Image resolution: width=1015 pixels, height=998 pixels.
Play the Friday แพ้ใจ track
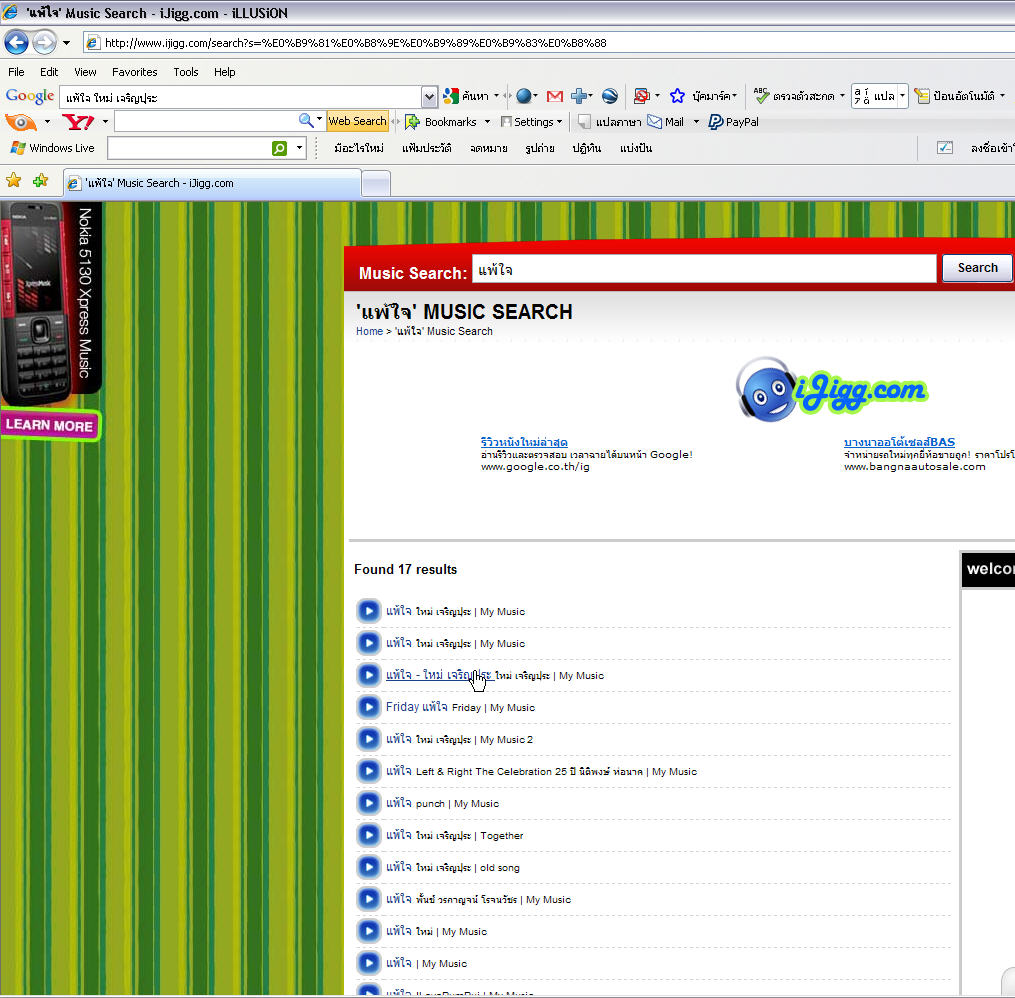(x=368, y=707)
